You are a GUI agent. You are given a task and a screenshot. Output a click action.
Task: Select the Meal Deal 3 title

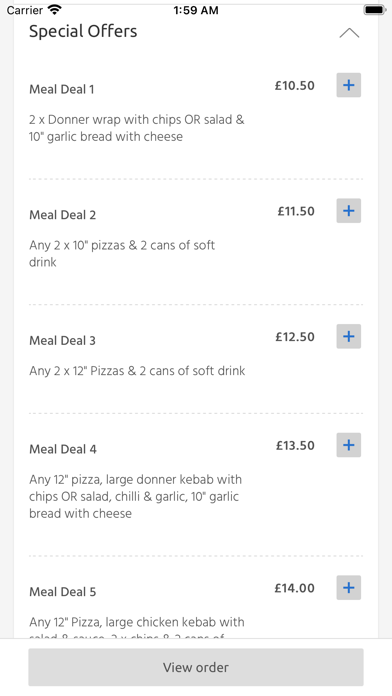63,340
